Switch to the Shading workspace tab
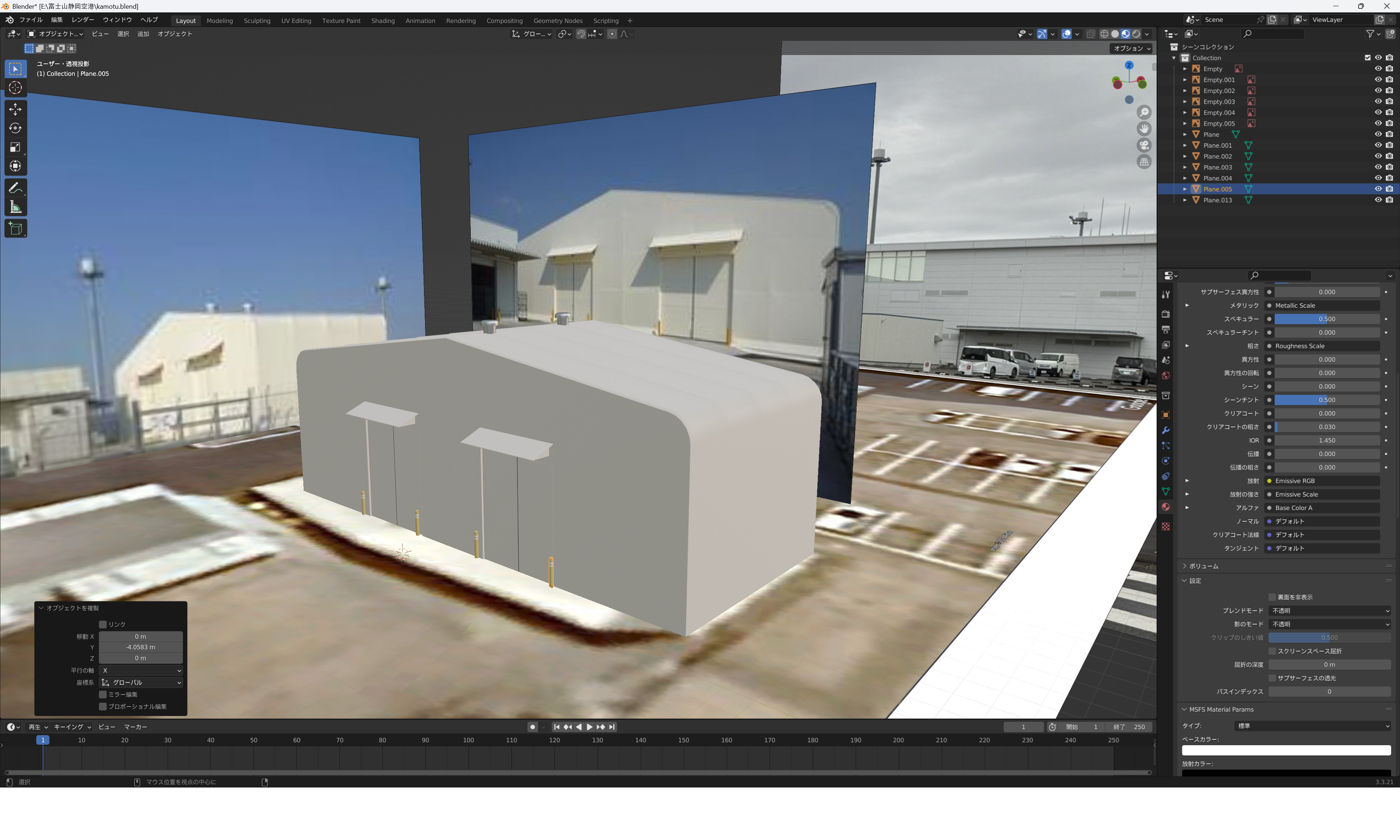 [x=382, y=21]
